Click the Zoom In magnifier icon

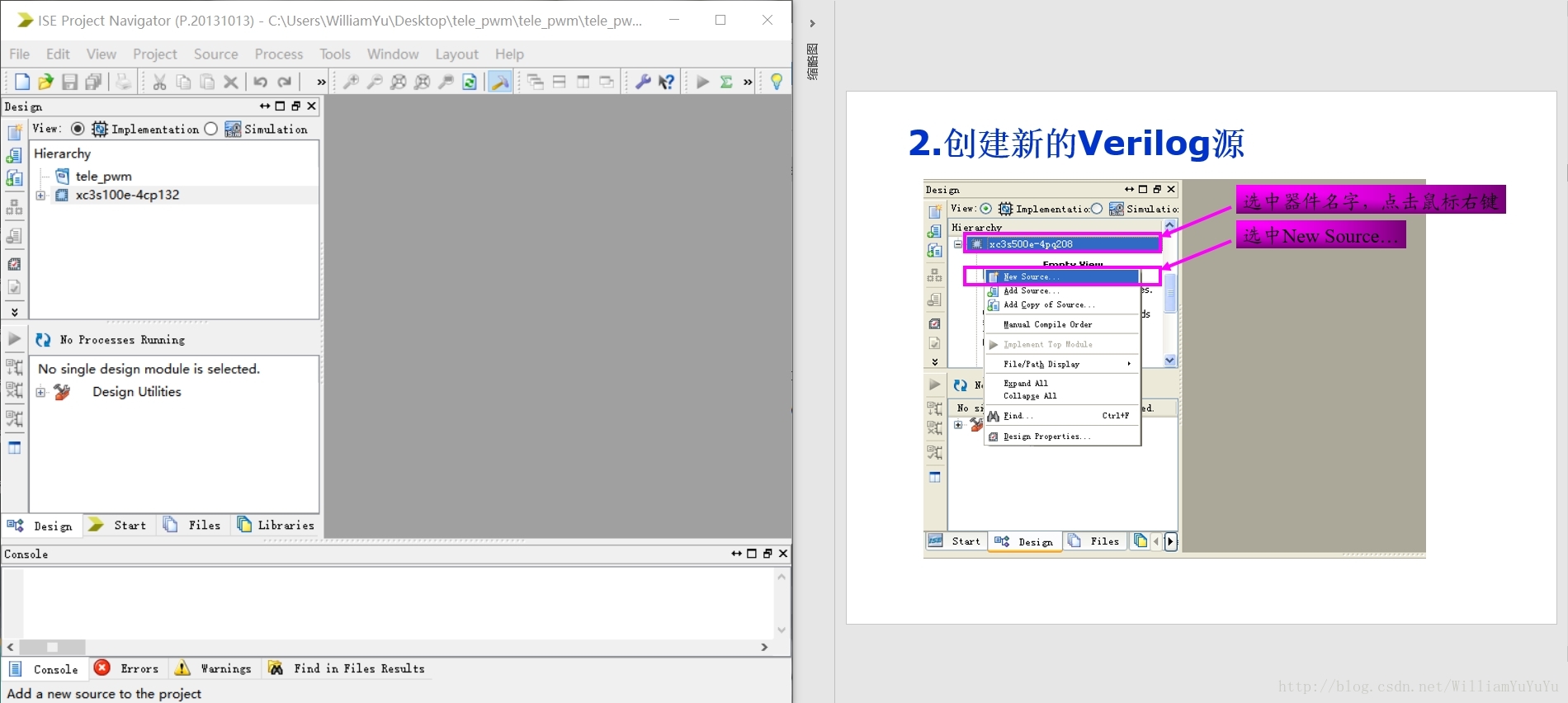pyautogui.click(x=351, y=82)
